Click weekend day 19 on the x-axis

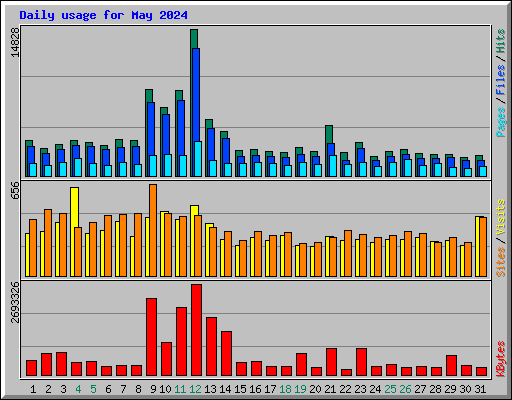click(x=300, y=389)
